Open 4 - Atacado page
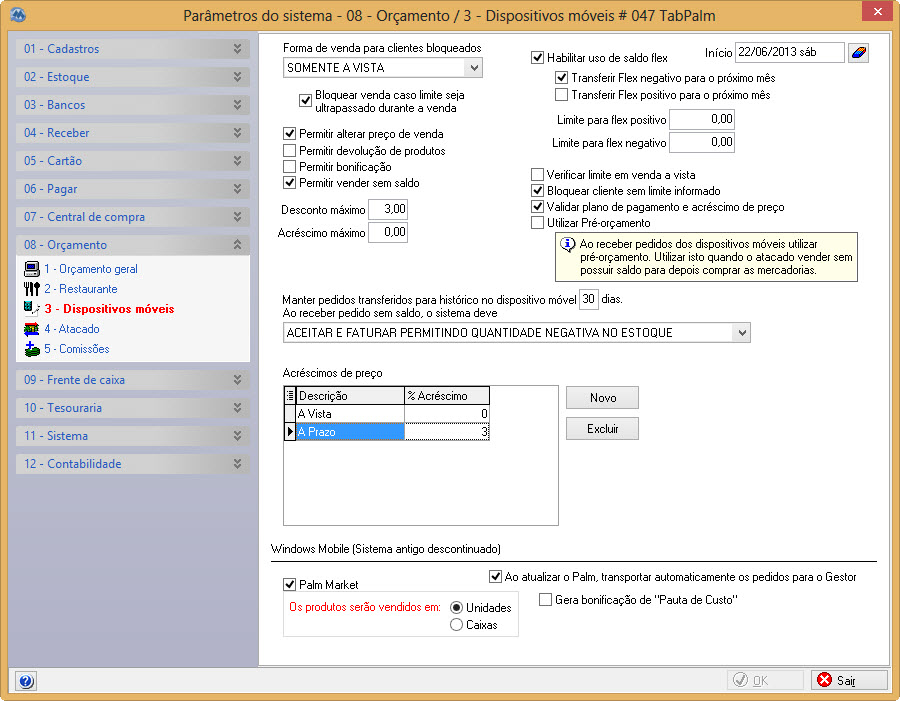The image size is (900, 701). [72, 329]
